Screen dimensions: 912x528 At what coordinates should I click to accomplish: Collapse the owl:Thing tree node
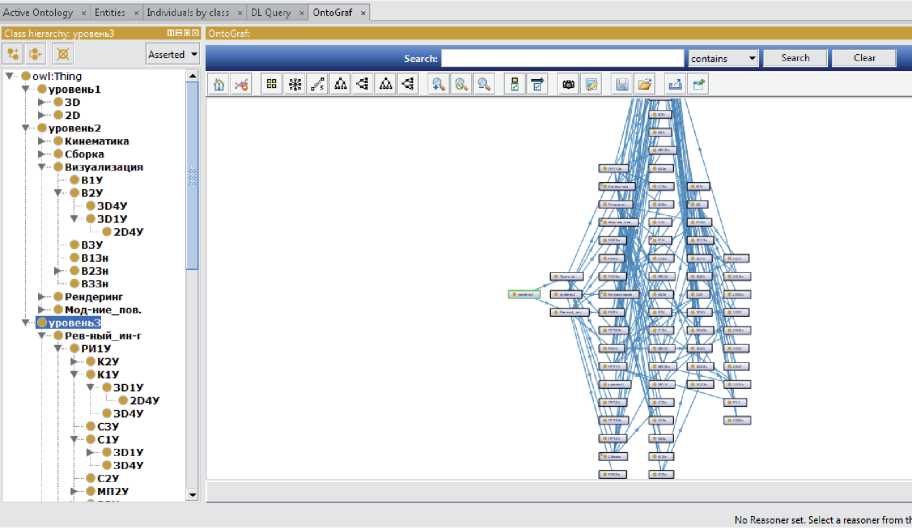(x=9, y=76)
